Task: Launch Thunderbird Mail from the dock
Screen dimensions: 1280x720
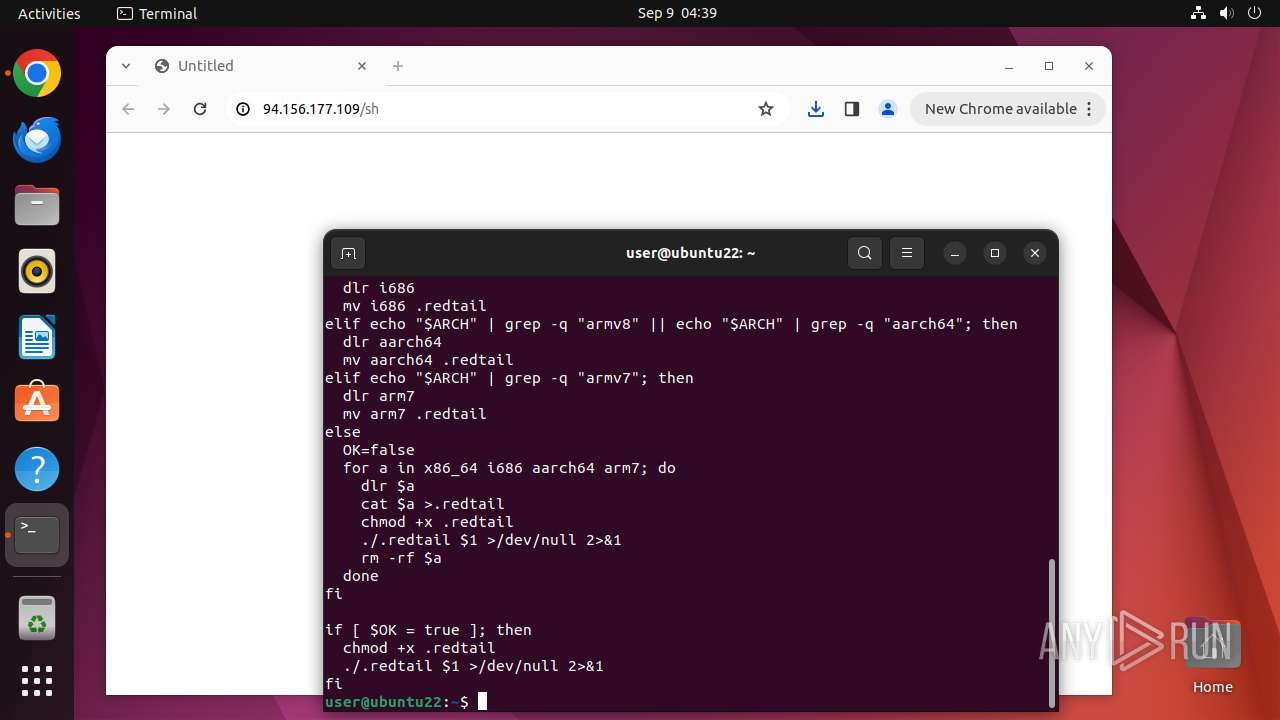Action: (x=37, y=140)
